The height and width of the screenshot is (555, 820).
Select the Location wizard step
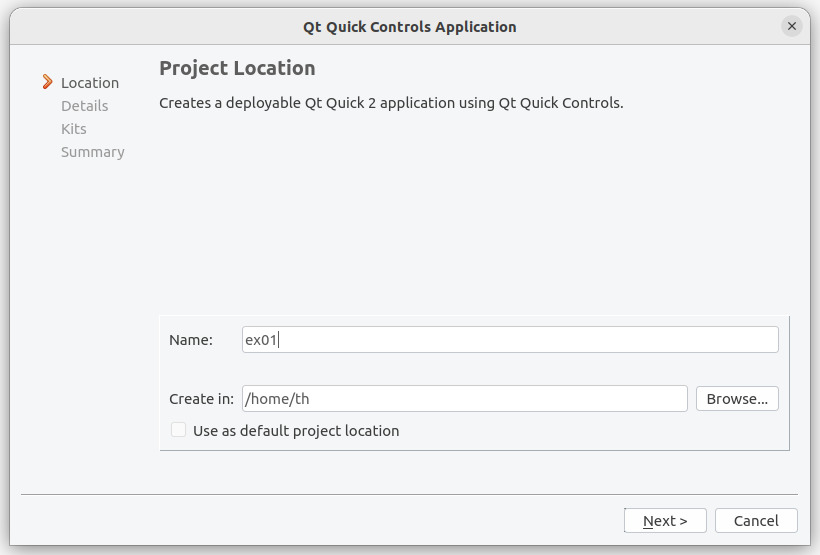[90, 83]
